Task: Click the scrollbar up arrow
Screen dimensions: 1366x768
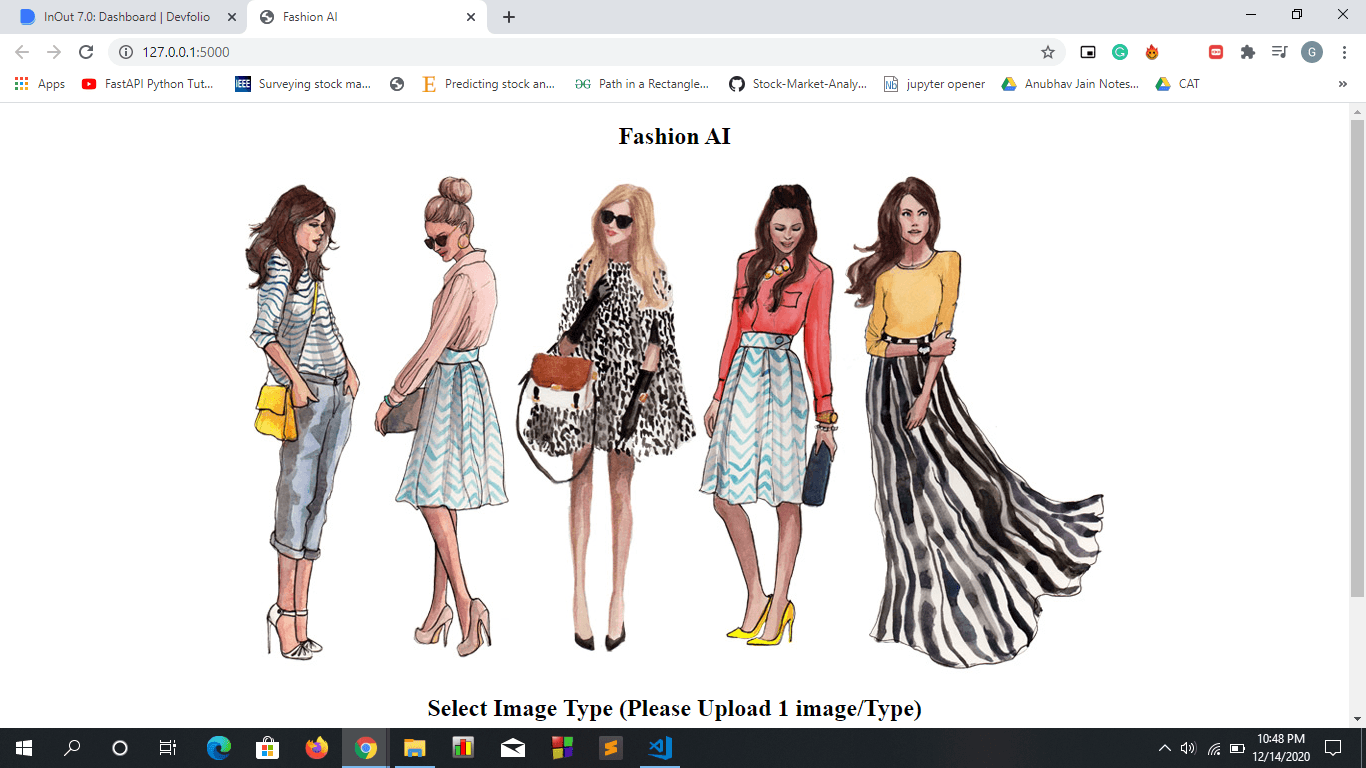Action: [x=1357, y=110]
